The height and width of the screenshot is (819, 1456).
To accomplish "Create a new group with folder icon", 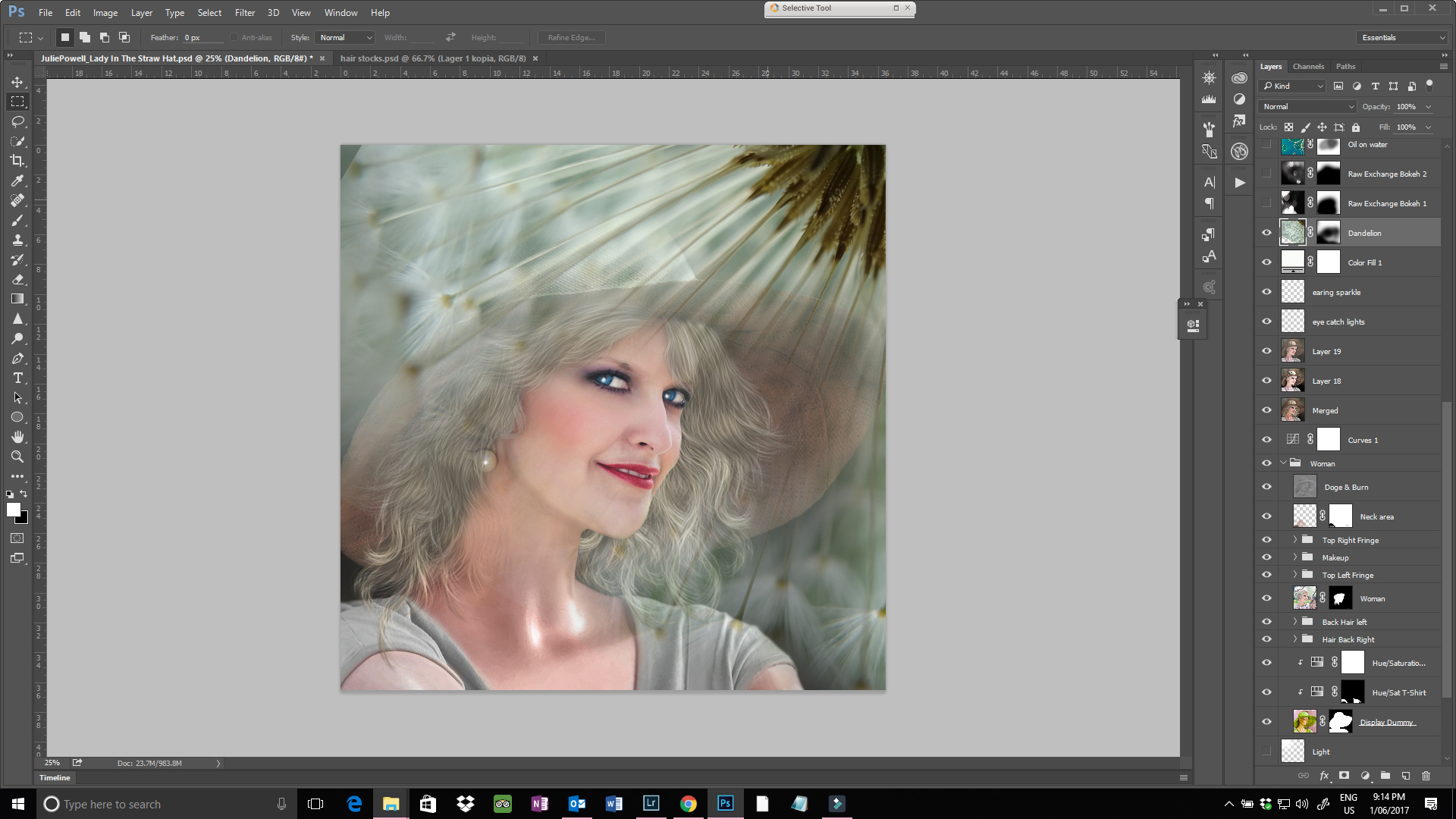I will point(1385,776).
